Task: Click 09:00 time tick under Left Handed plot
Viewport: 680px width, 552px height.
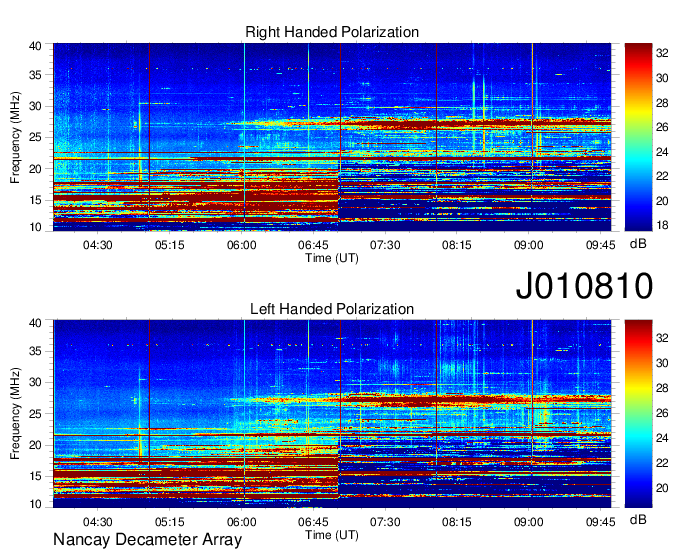Action: [529, 522]
